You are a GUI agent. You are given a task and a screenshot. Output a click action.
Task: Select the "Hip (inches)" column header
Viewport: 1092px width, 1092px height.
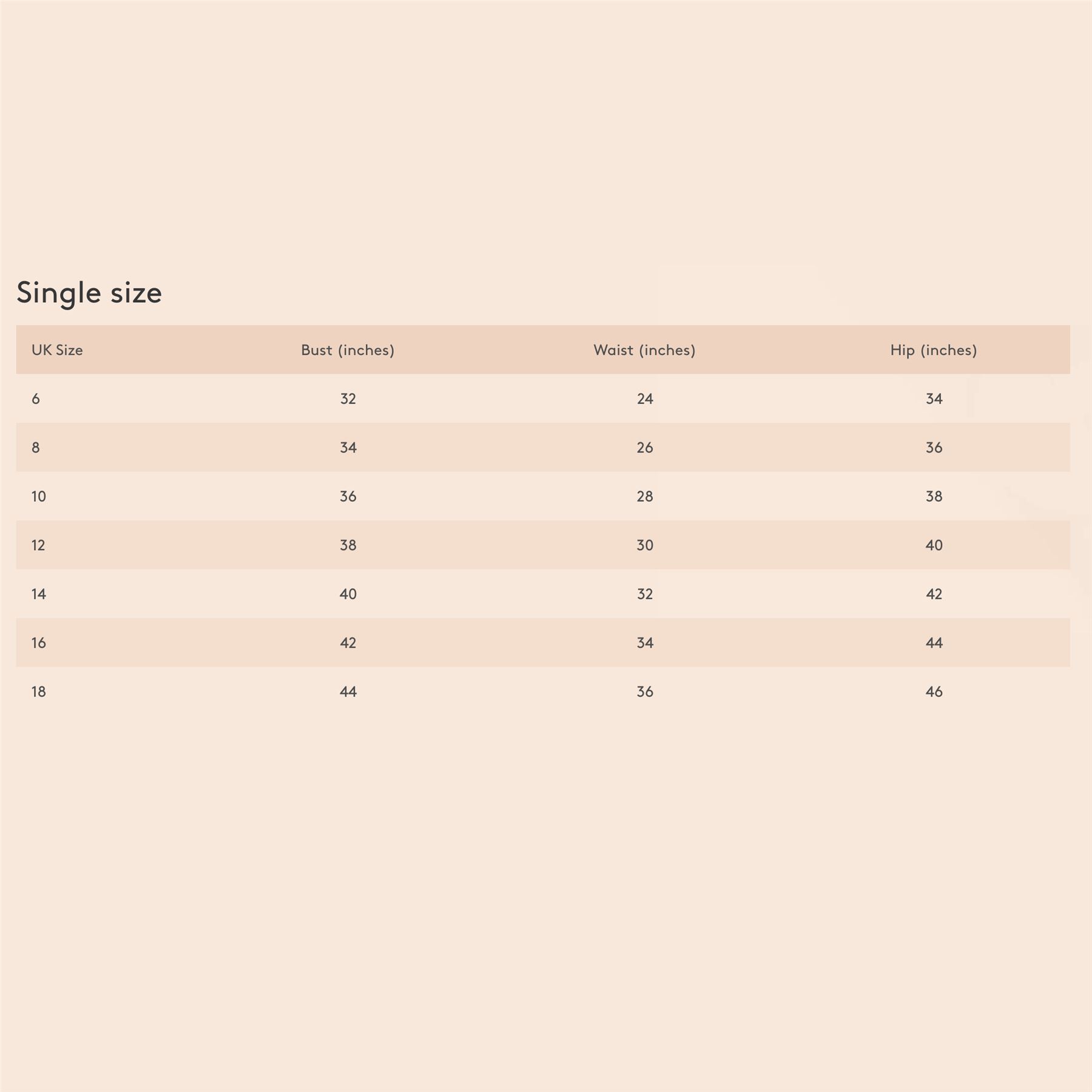(934, 350)
